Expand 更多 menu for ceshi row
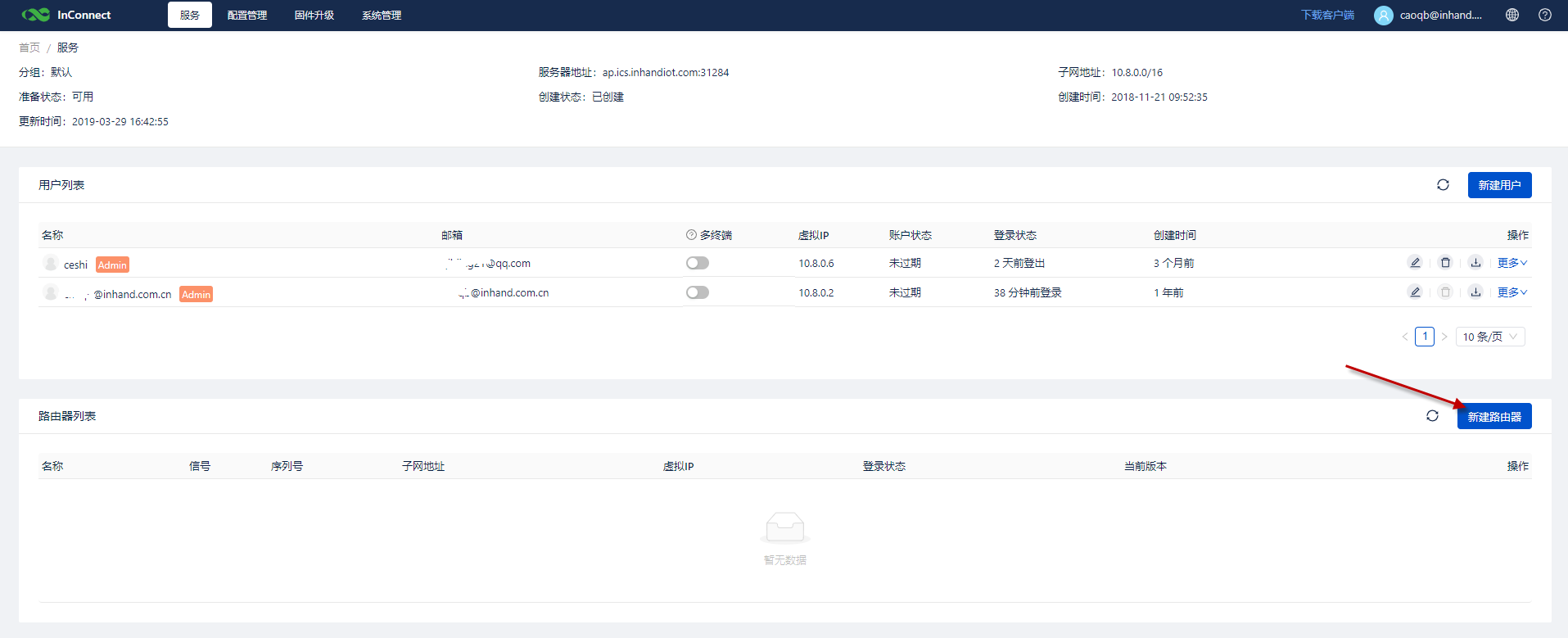Image resolution: width=1568 pixels, height=638 pixels. pos(1512,263)
